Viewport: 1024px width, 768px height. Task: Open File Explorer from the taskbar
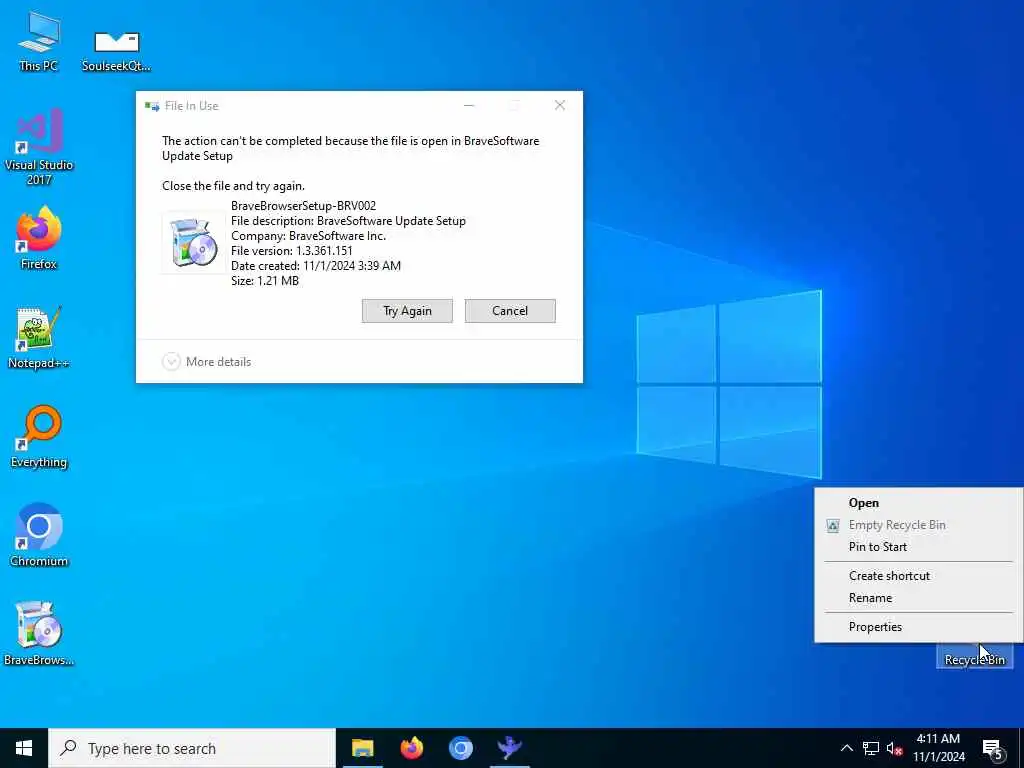coord(362,748)
